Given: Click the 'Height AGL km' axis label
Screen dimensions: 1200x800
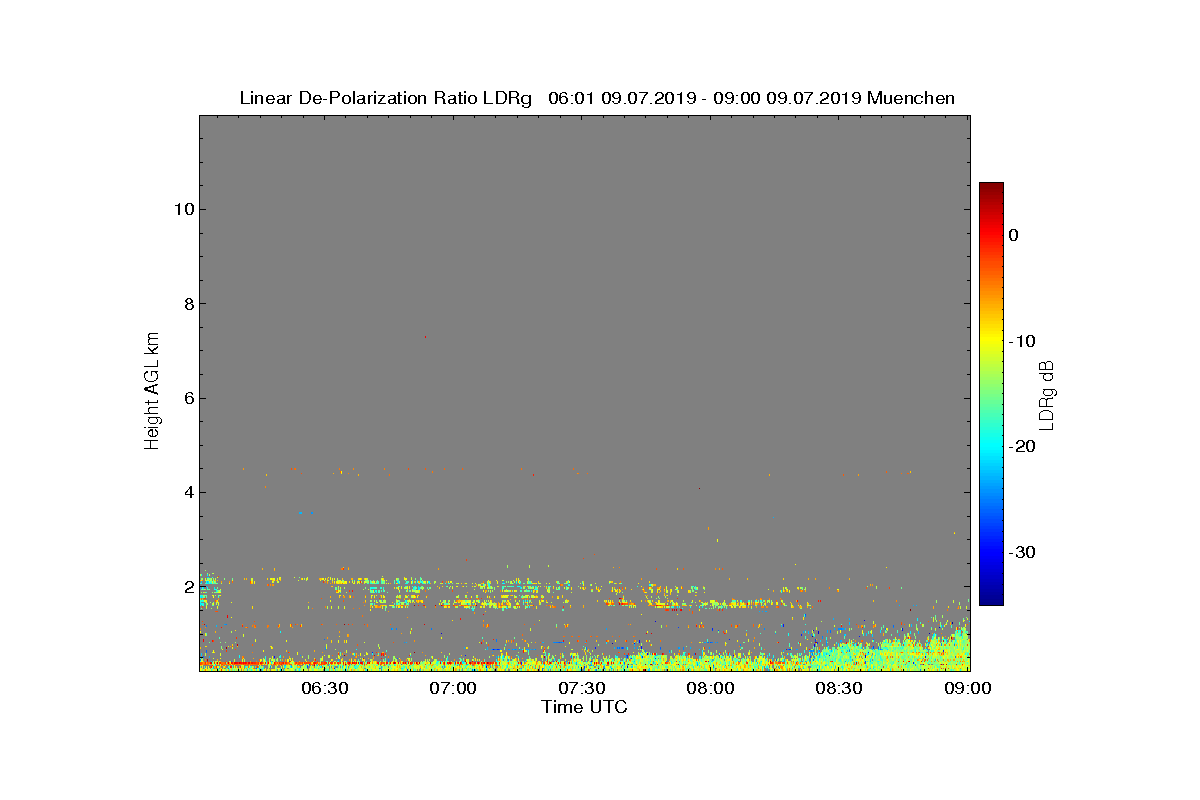Looking at the screenshot, I should coord(152,392).
